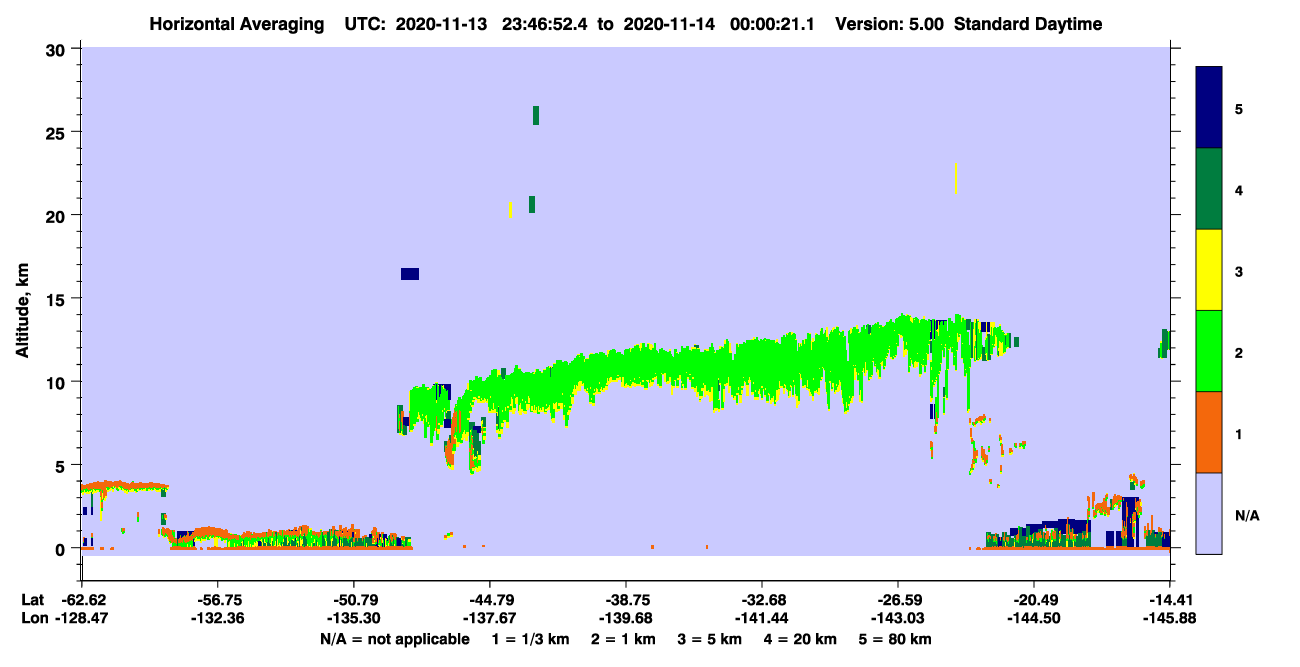Screen dimensions: 1300x667
Task: Click the latitude value -50.79
Action: tap(354, 600)
